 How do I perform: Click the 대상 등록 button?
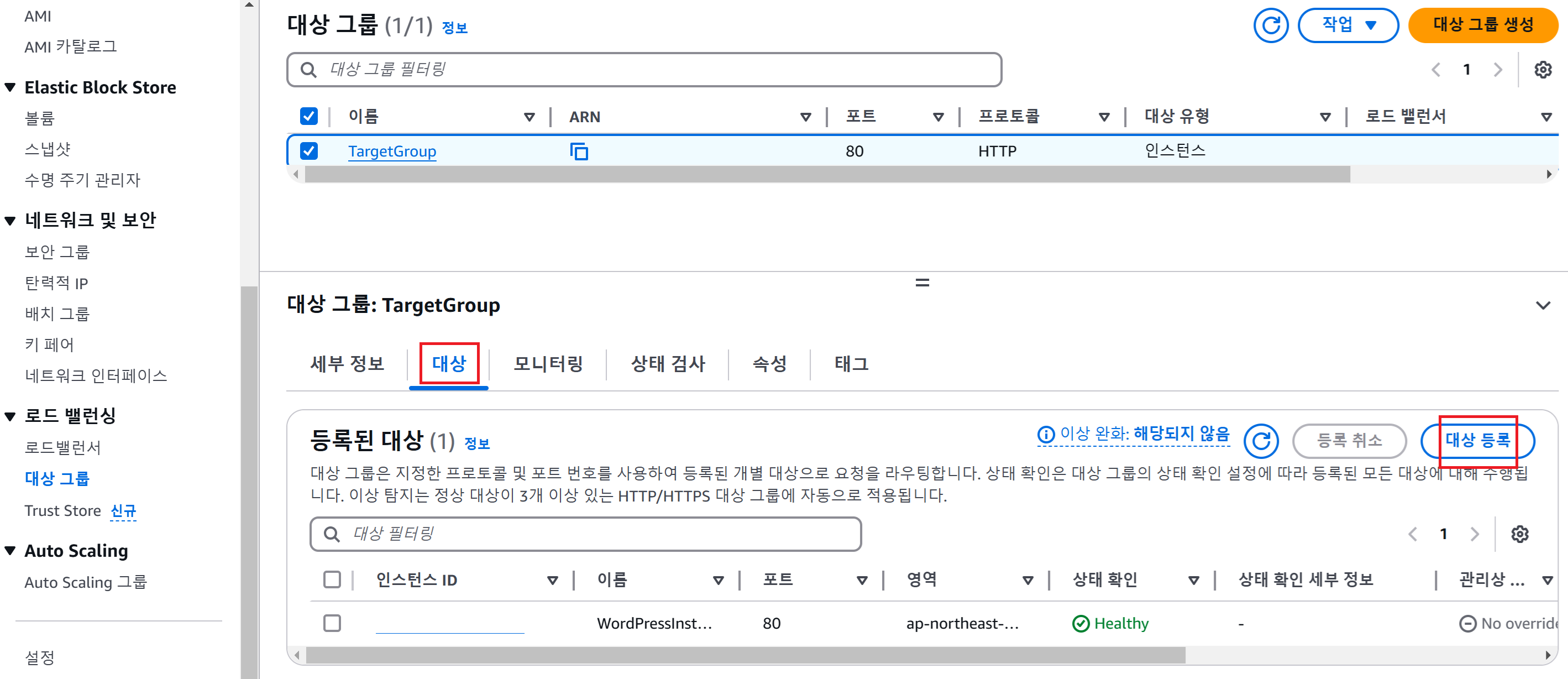click(1477, 440)
